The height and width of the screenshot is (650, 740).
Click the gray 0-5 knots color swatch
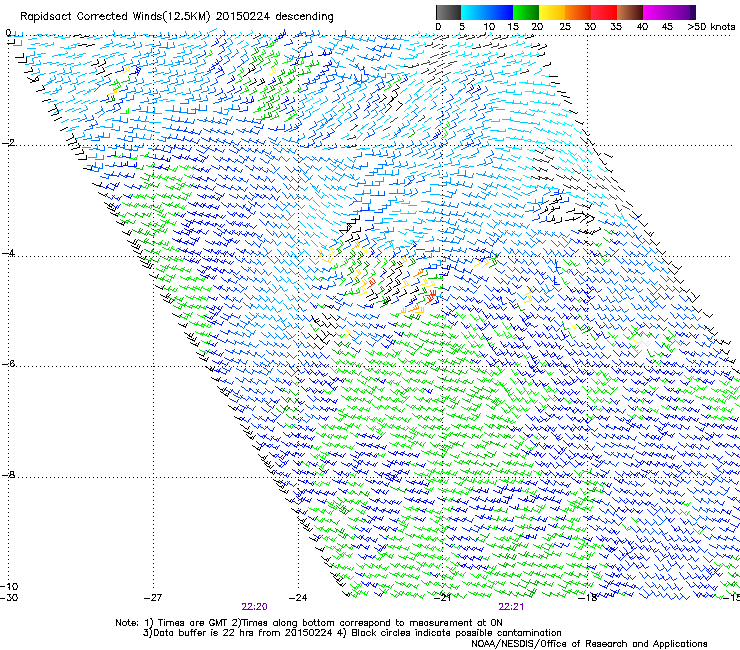pos(448,12)
